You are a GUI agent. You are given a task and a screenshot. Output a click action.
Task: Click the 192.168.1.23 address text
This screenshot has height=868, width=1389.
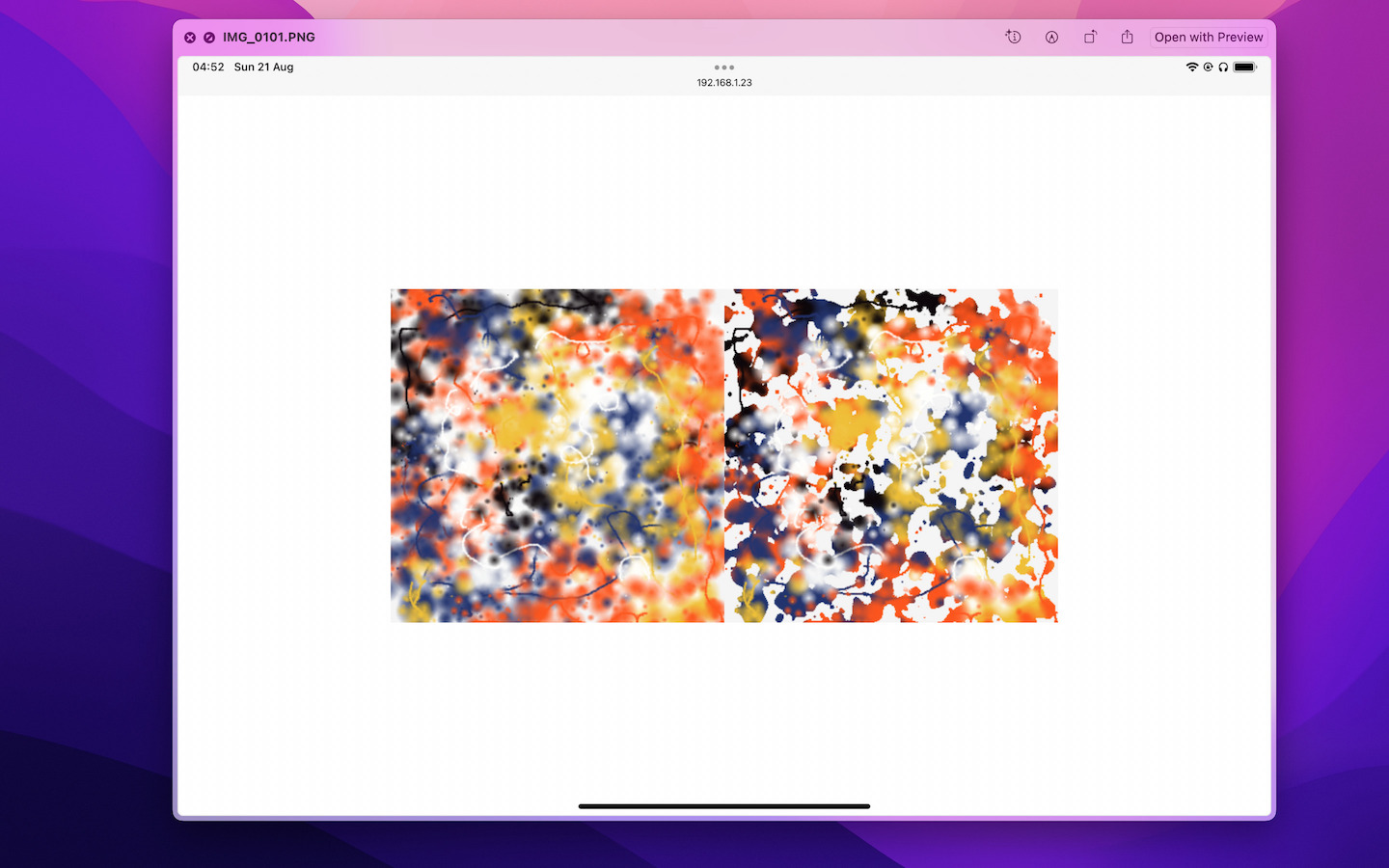point(724,83)
